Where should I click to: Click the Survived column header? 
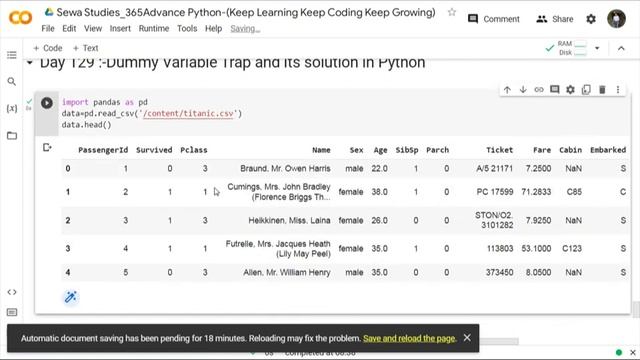[154, 150]
